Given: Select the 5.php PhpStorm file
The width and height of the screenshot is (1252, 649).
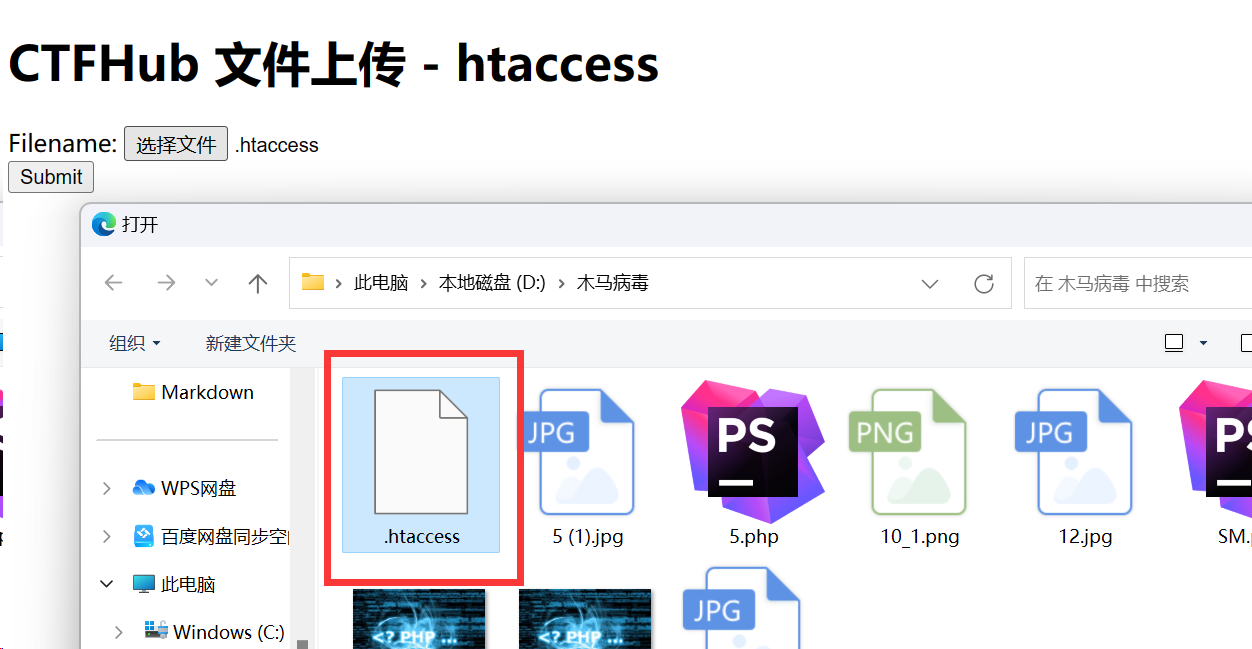Looking at the screenshot, I should (753, 465).
